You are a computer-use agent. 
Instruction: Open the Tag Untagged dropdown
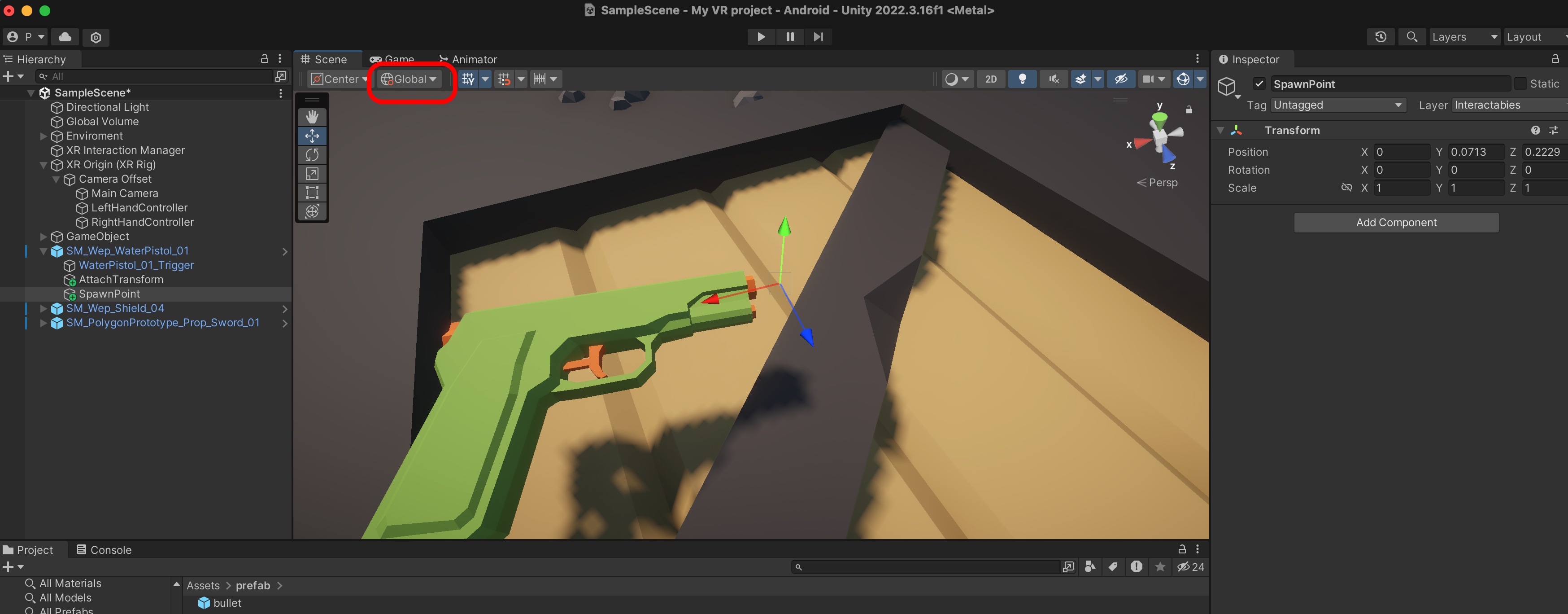[x=1337, y=105]
